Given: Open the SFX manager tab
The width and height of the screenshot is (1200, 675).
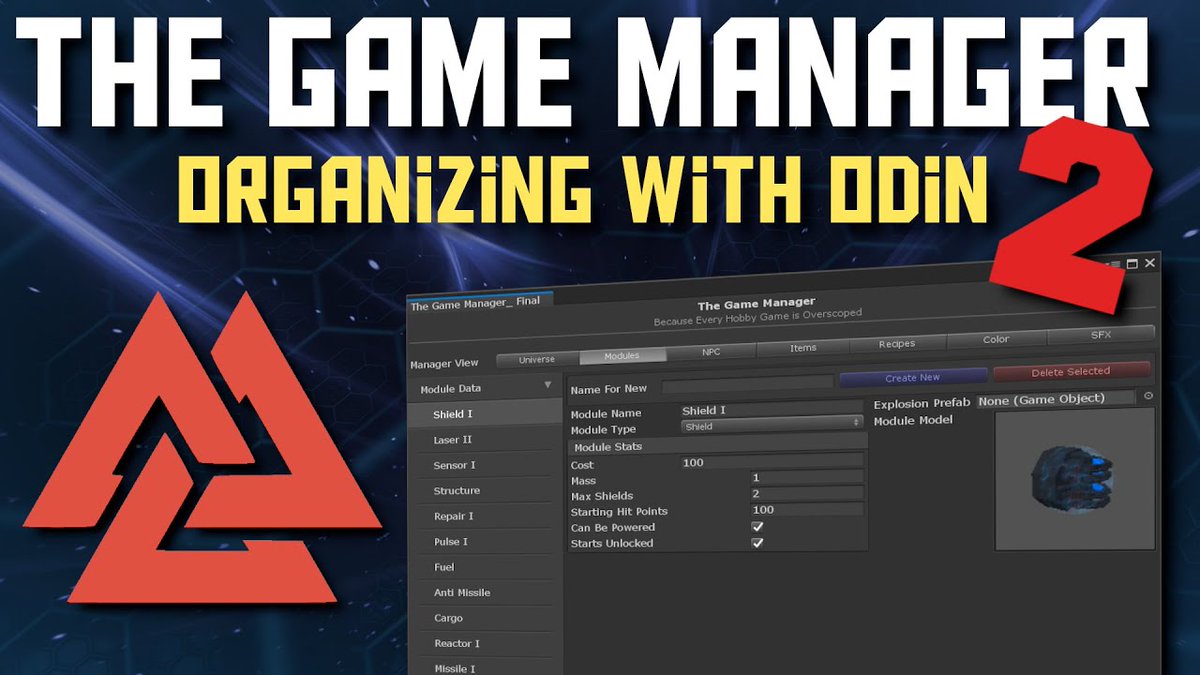Looking at the screenshot, I should (1101, 335).
